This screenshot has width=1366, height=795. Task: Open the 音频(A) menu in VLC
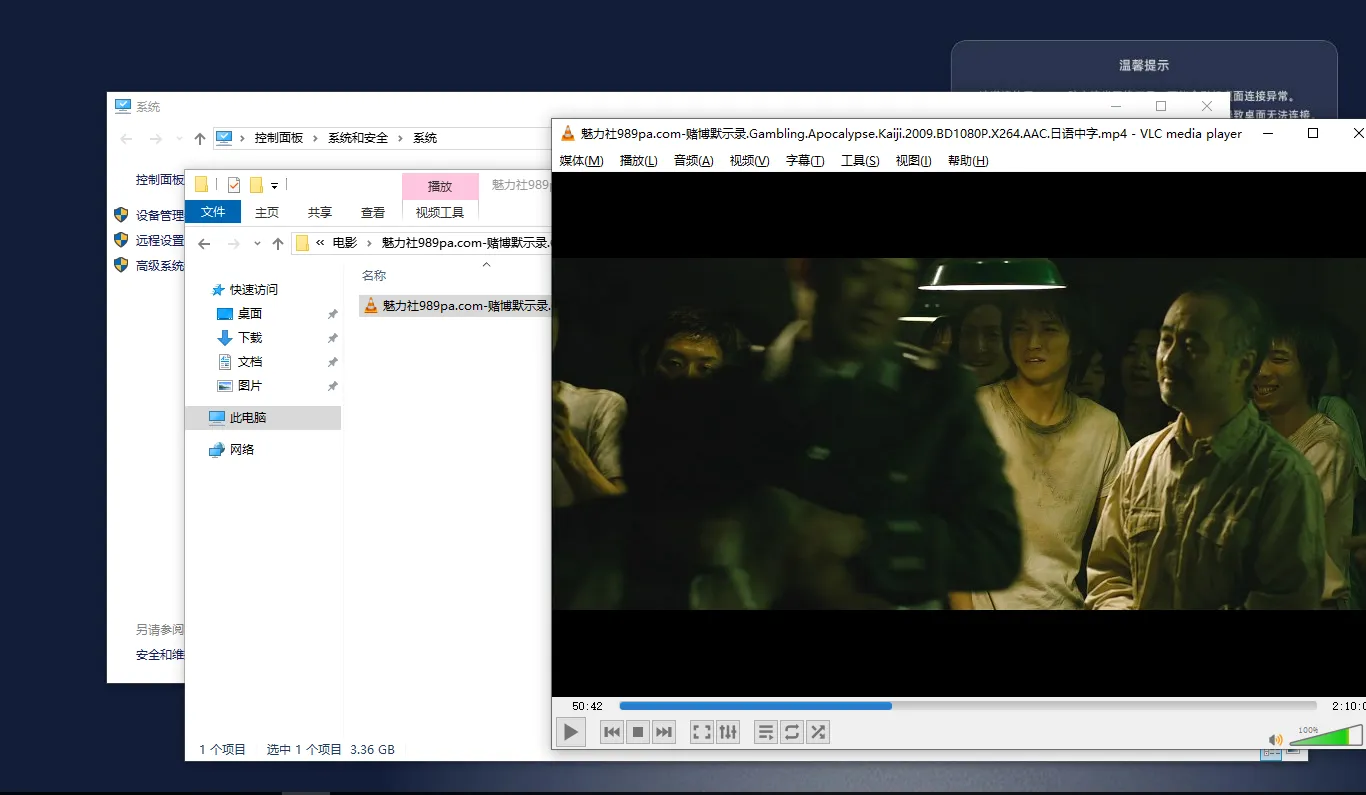point(693,161)
